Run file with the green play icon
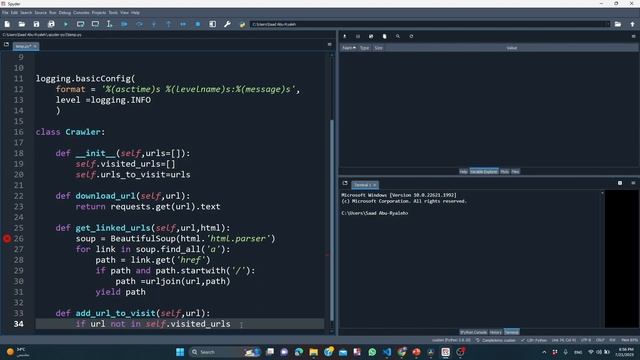Viewport: 640px width, 360px height. tap(66, 24)
